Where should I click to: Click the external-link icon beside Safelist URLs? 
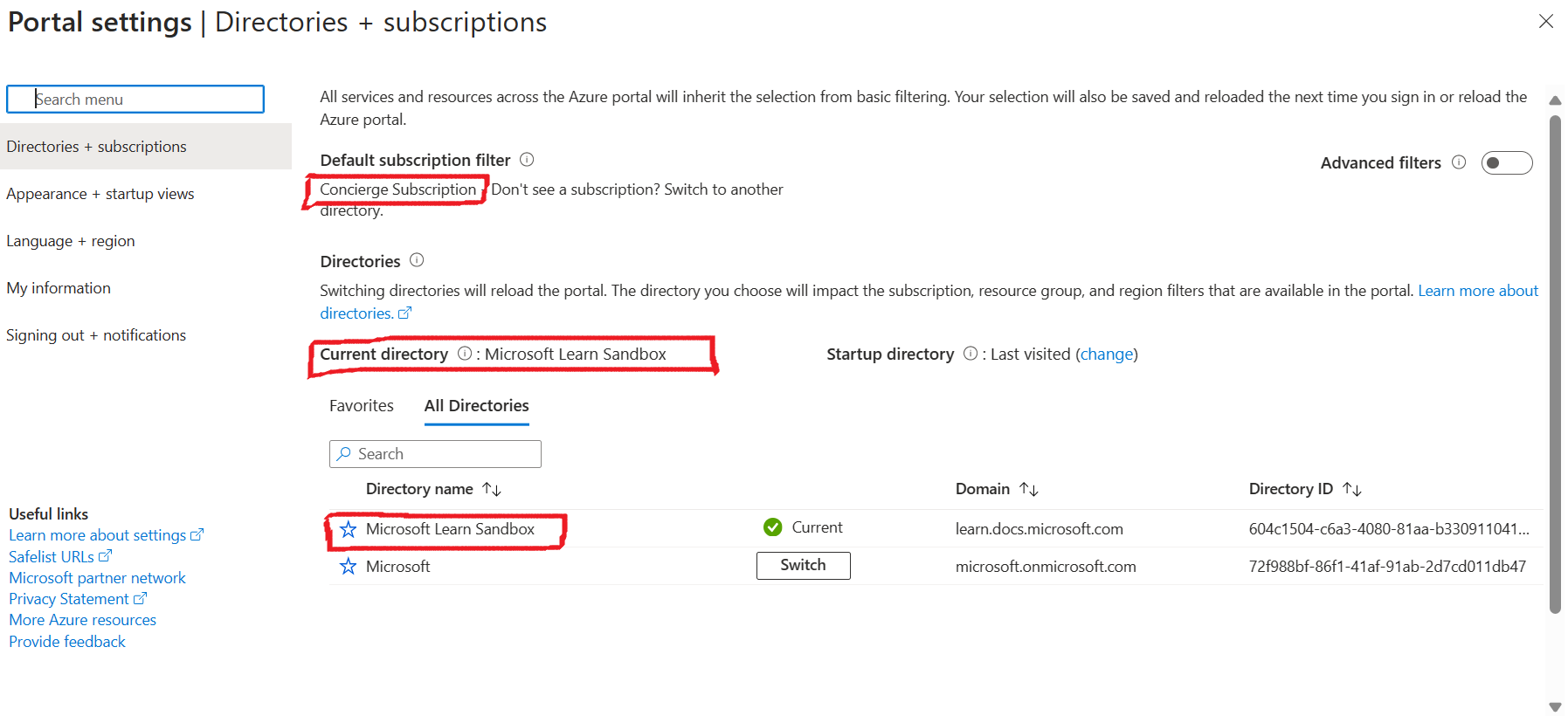tap(105, 556)
